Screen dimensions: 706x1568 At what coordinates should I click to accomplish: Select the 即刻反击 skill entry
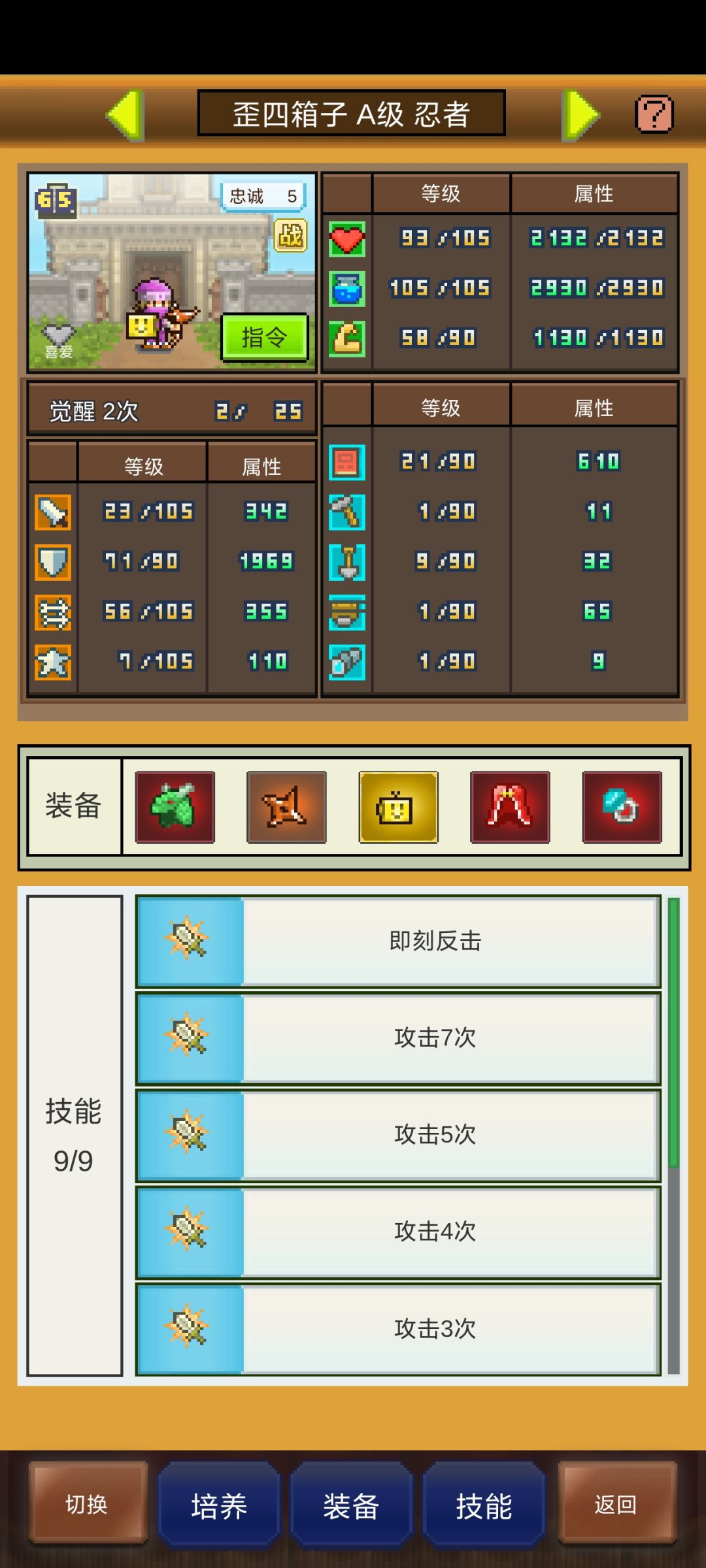point(398,941)
